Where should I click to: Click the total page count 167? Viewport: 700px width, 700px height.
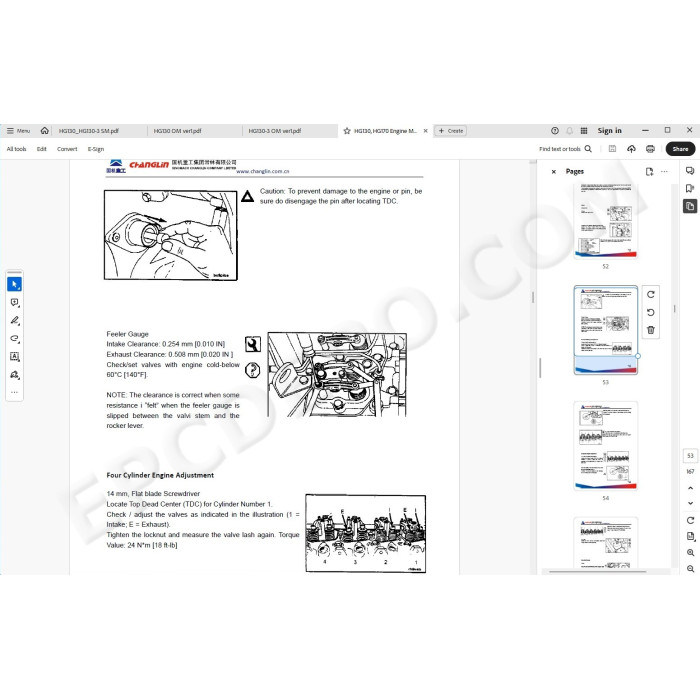coord(690,471)
